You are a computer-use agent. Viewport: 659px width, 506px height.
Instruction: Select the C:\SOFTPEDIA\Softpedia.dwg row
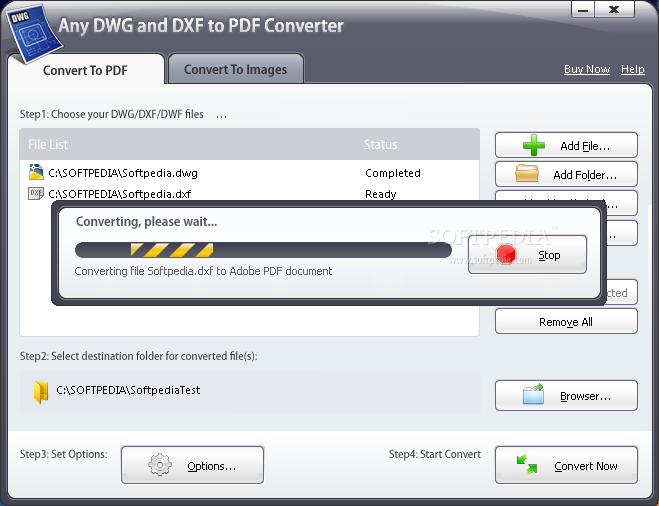249,173
